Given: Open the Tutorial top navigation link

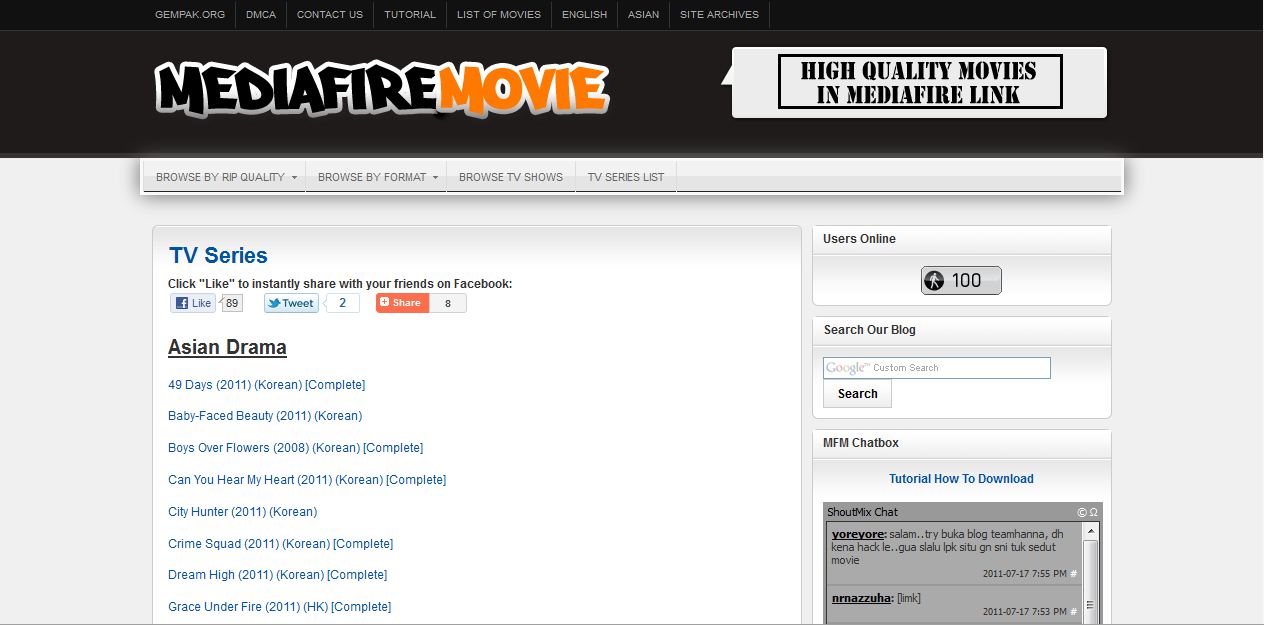Looking at the screenshot, I should pyautogui.click(x=410, y=15).
